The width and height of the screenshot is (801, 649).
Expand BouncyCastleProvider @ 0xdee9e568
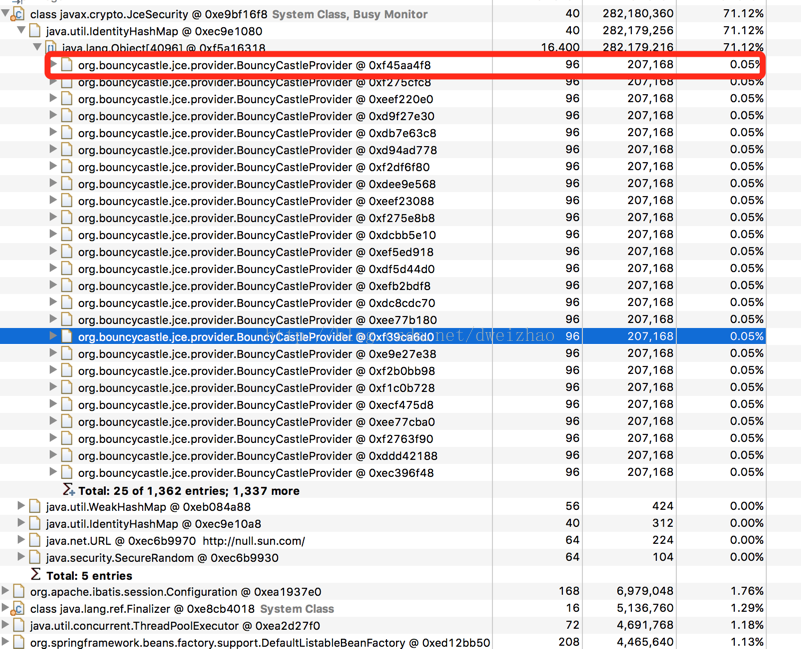(x=53, y=183)
